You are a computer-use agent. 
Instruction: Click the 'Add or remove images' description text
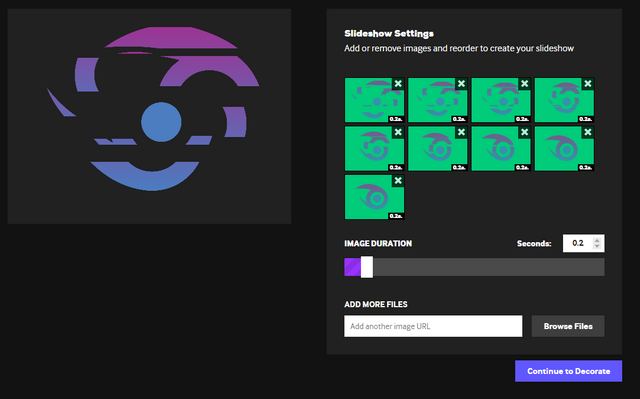pos(459,49)
